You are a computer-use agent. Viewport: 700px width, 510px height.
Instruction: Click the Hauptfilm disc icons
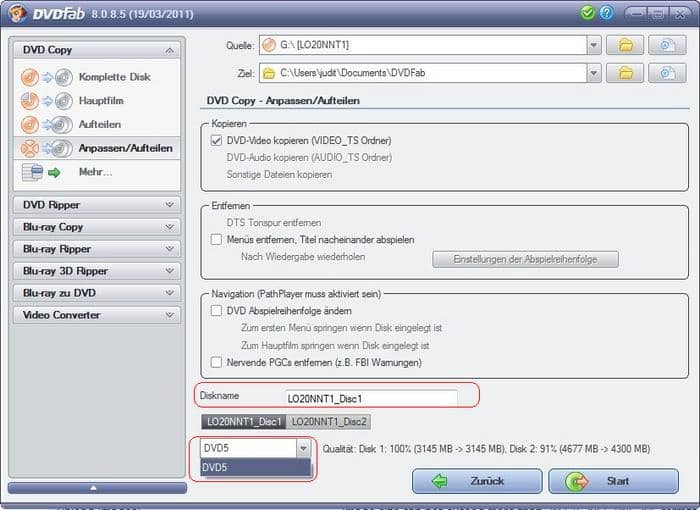[x=46, y=101]
